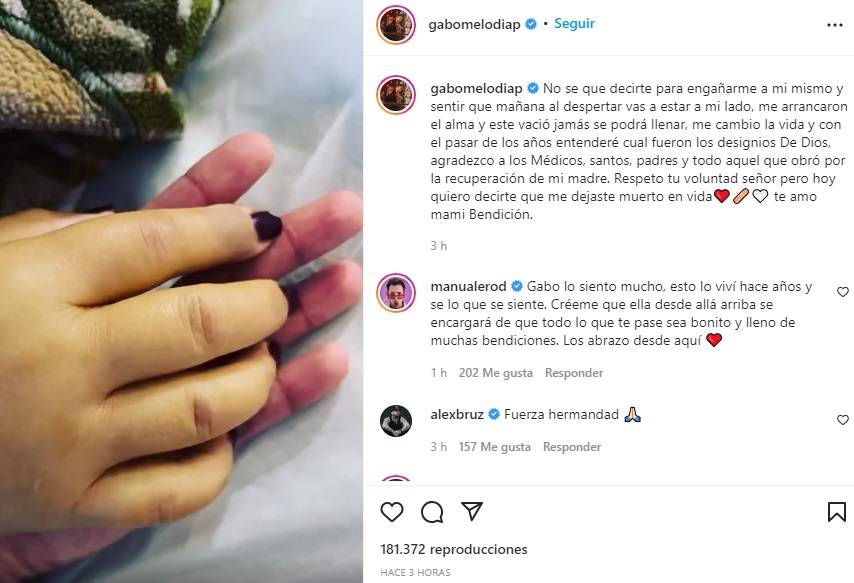This screenshot has height=583, width=854.
Task: Open gabomelodiap profile picture in header
Action: pos(396,25)
